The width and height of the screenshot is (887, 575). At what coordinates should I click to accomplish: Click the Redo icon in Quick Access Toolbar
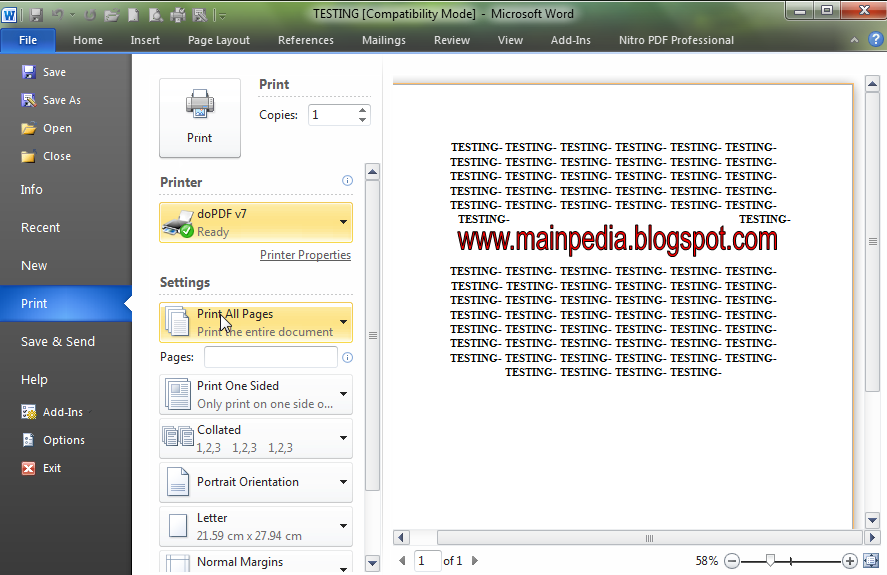[x=90, y=15]
